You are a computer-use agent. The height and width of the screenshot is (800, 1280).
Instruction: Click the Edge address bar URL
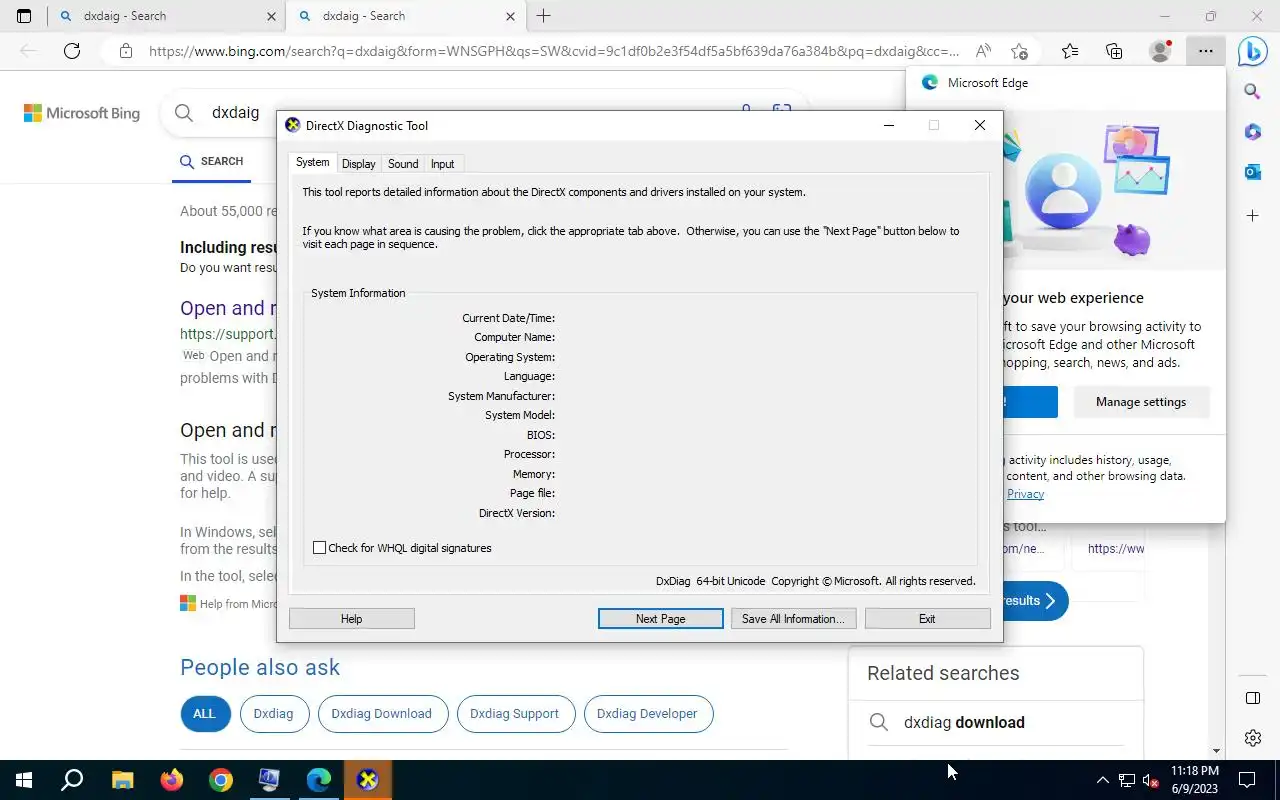(553, 51)
